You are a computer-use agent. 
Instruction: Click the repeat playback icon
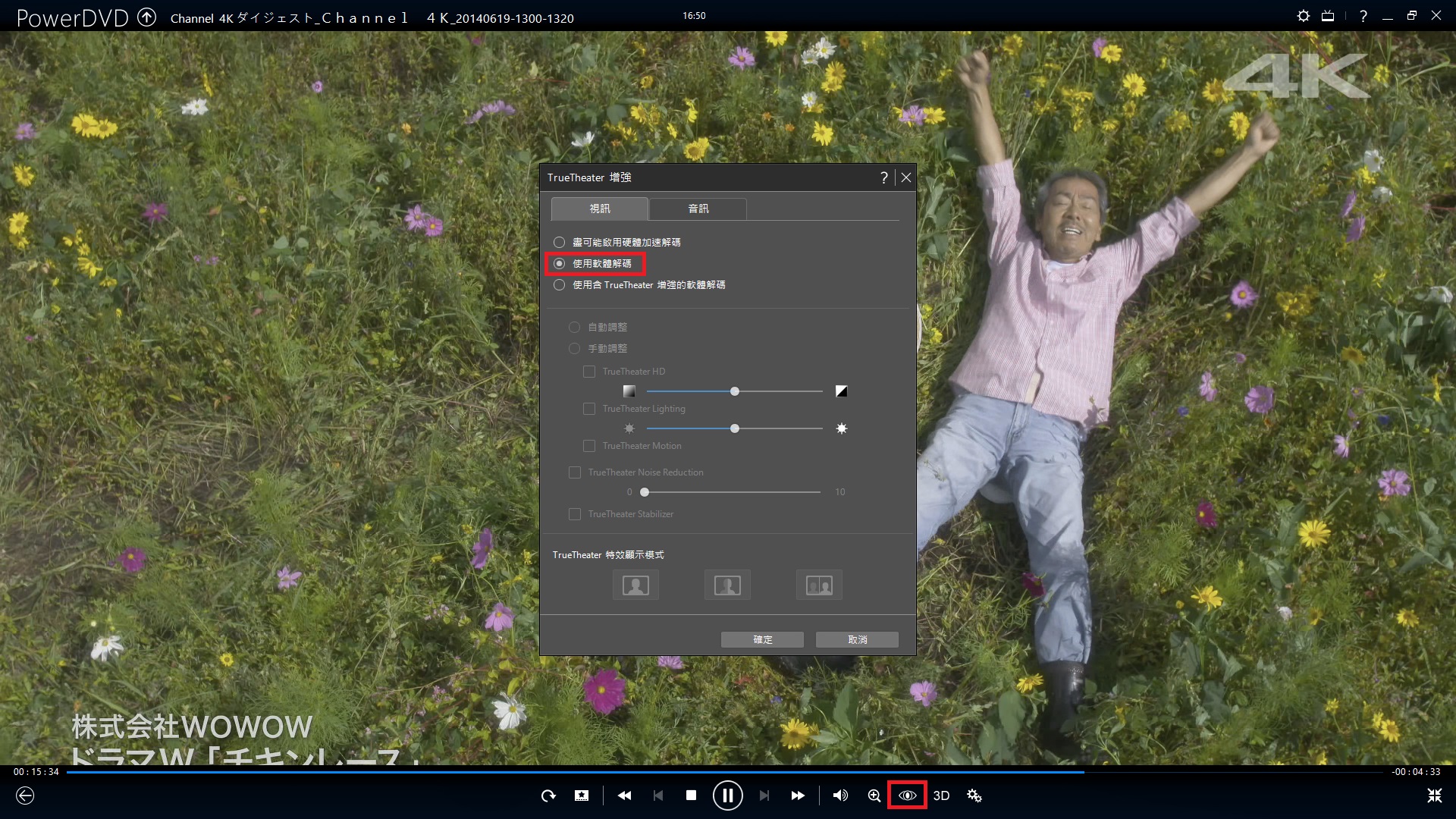coord(548,795)
